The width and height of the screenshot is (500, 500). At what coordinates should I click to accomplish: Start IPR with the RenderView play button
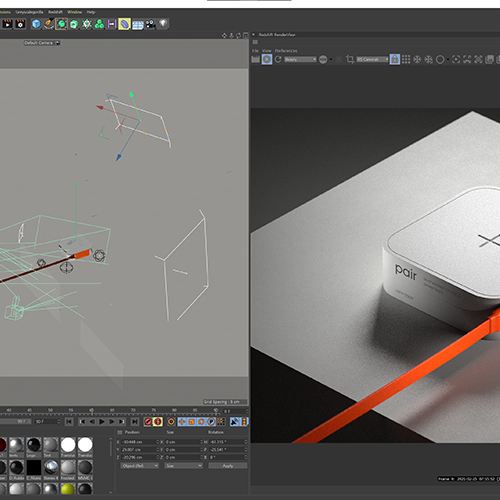point(267,59)
